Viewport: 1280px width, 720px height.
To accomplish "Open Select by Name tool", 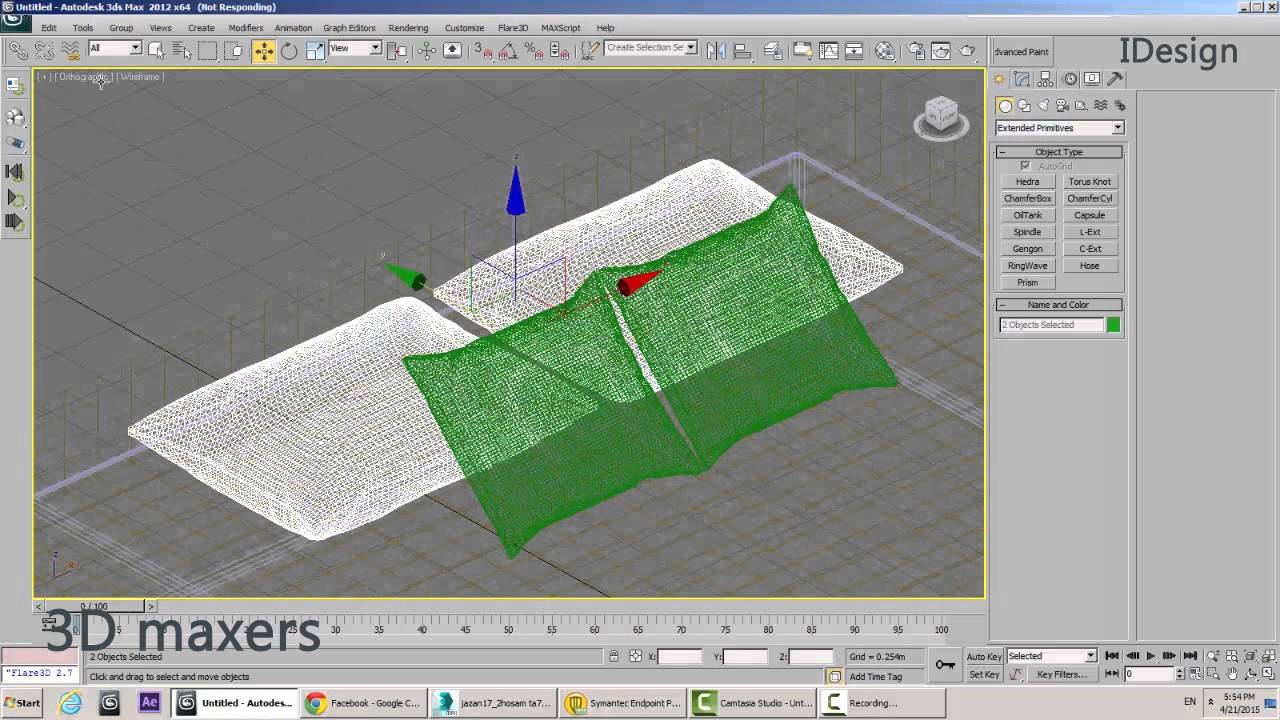I will [182, 50].
